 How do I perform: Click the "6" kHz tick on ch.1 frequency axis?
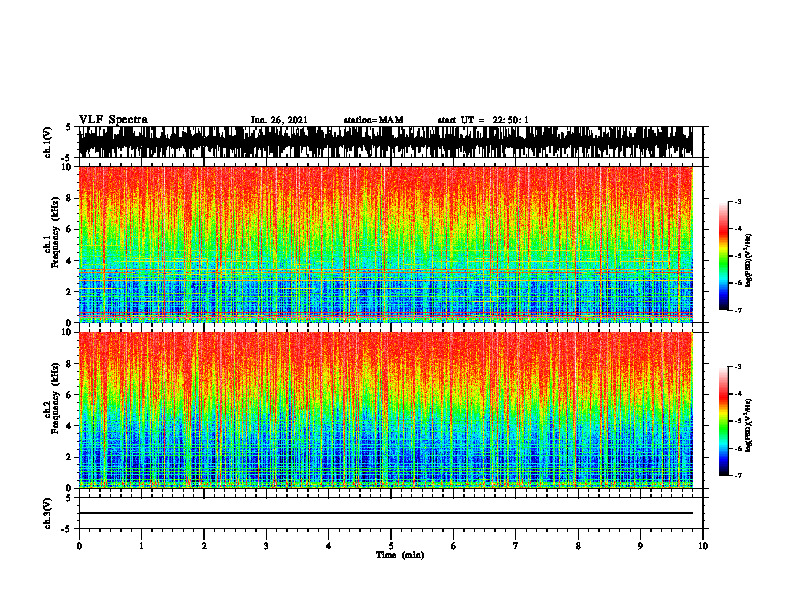[x=70, y=230]
